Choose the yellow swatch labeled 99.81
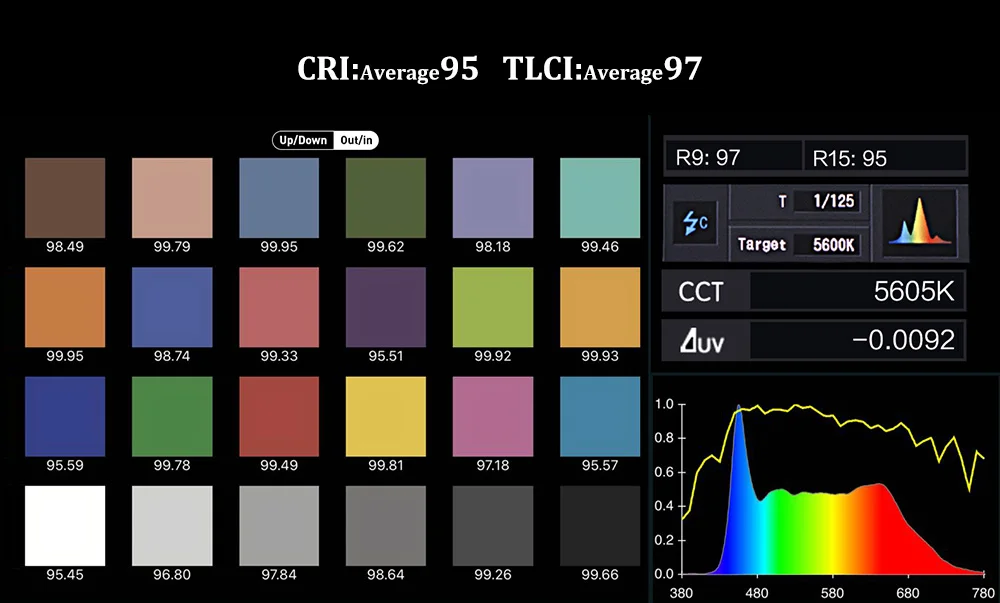The width and height of the screenshot is (1000, 603). coord(386,416)
